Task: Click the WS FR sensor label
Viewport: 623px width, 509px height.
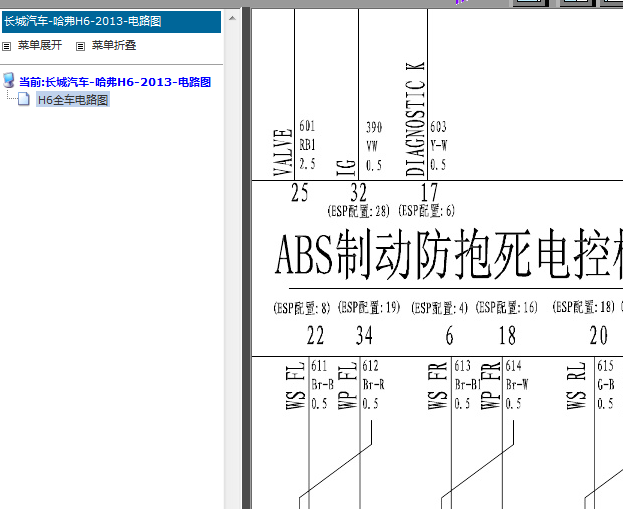Action: click(x=437, y=386)
